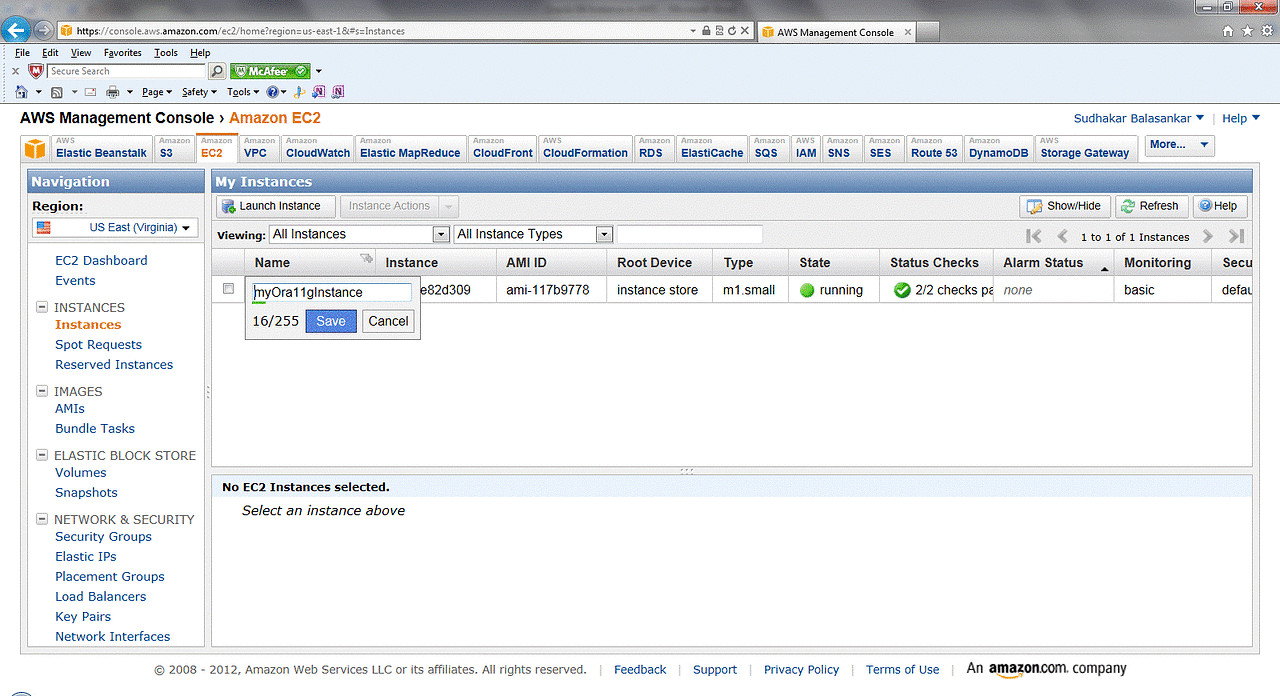Go back with the browser Back arrow

click(x=16, y=30)
